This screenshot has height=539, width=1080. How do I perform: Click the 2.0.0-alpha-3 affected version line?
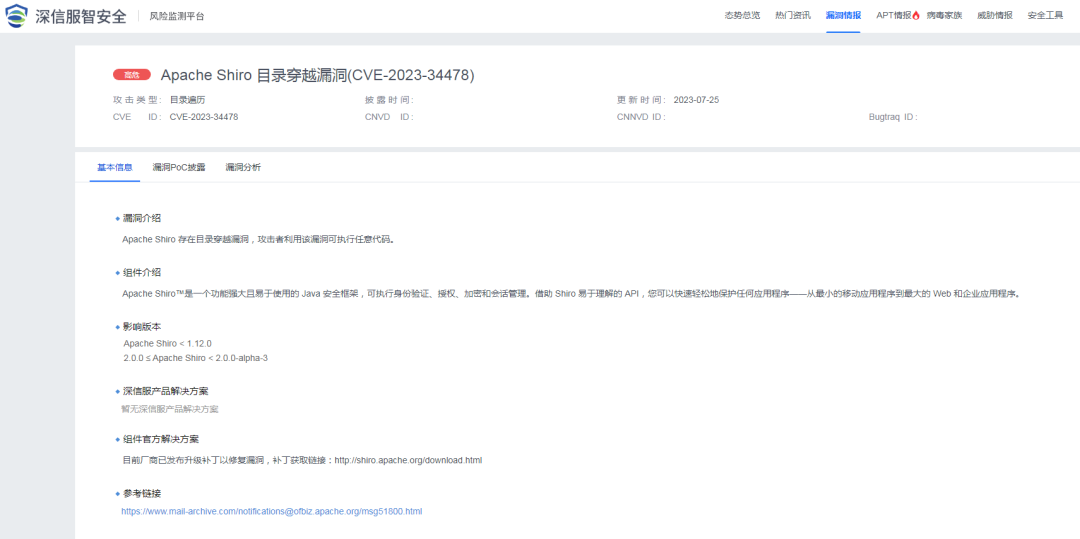coord(196,358)
